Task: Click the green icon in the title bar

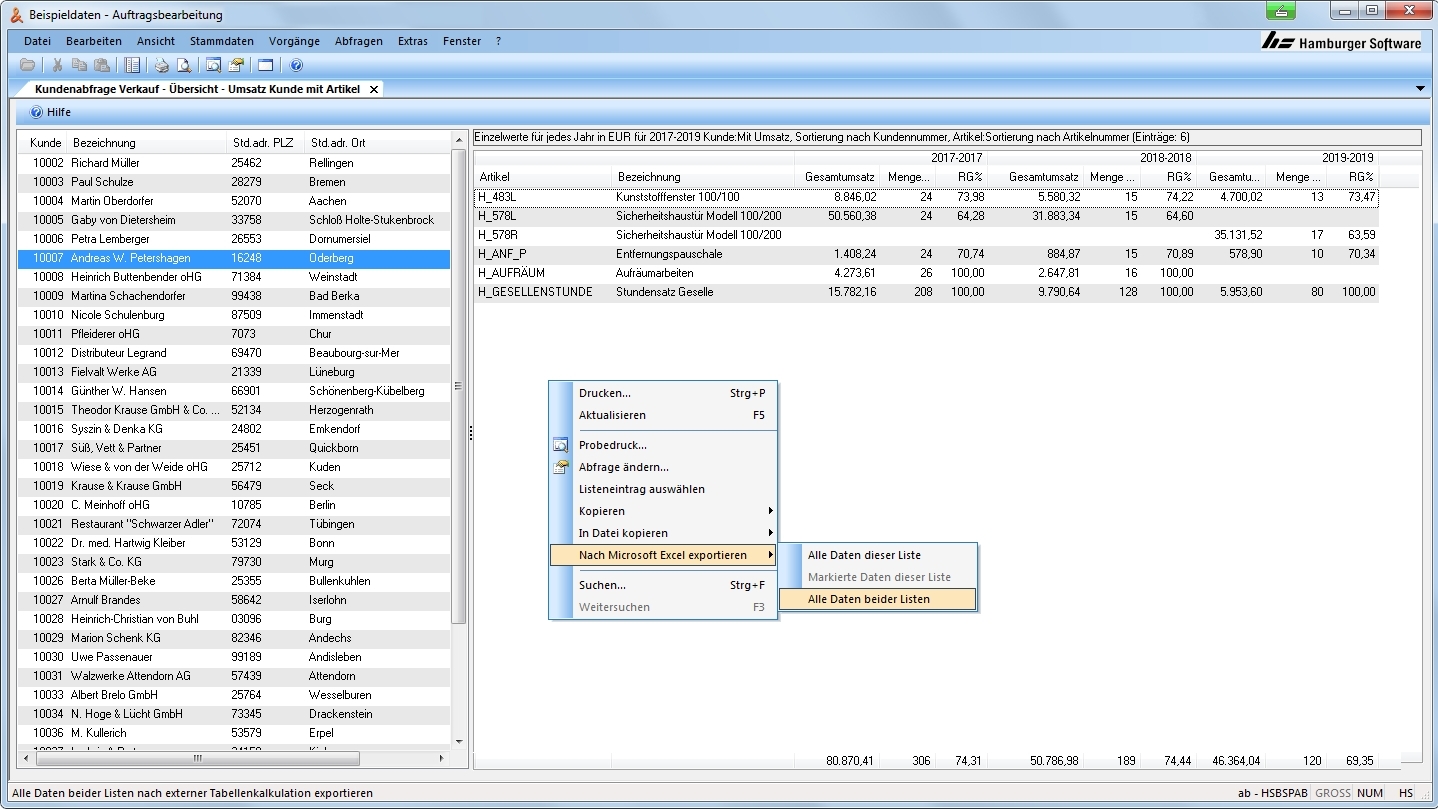Action: 1281,11
